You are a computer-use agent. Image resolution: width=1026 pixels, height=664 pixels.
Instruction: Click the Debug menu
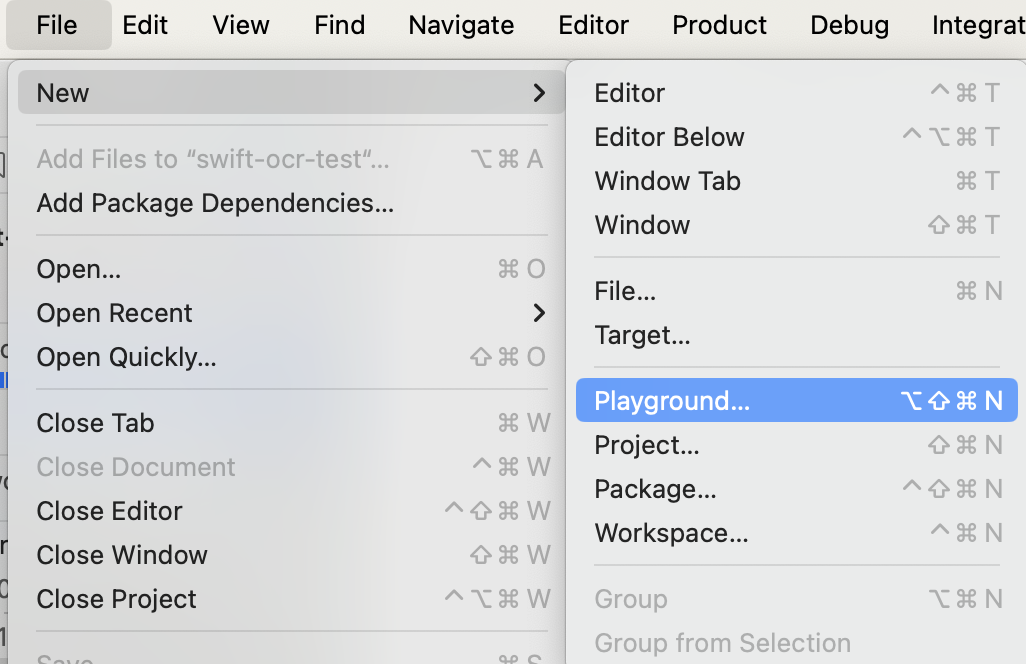click(849, 25)
